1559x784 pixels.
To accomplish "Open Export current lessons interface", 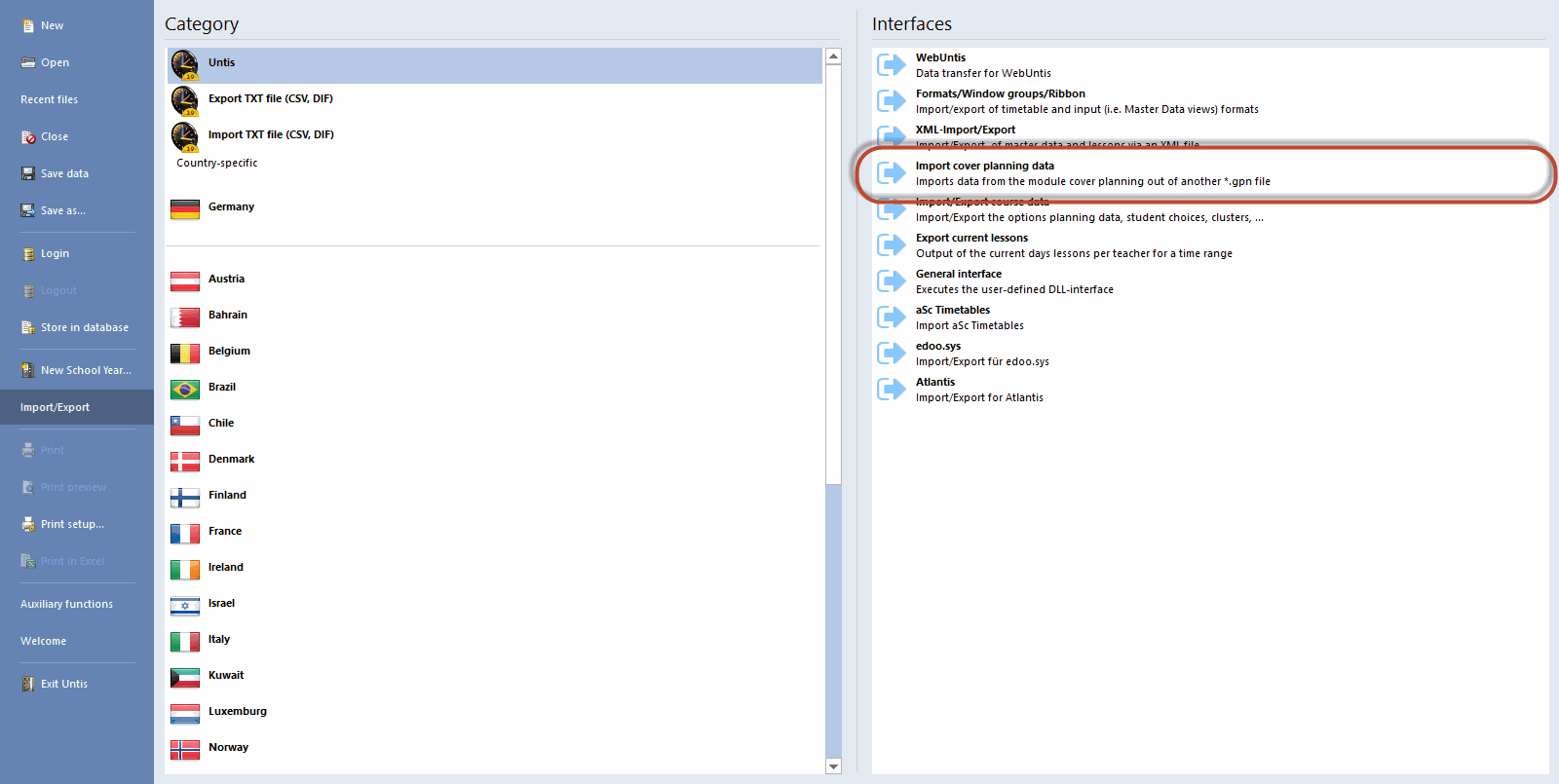I will pos(1210,245).
